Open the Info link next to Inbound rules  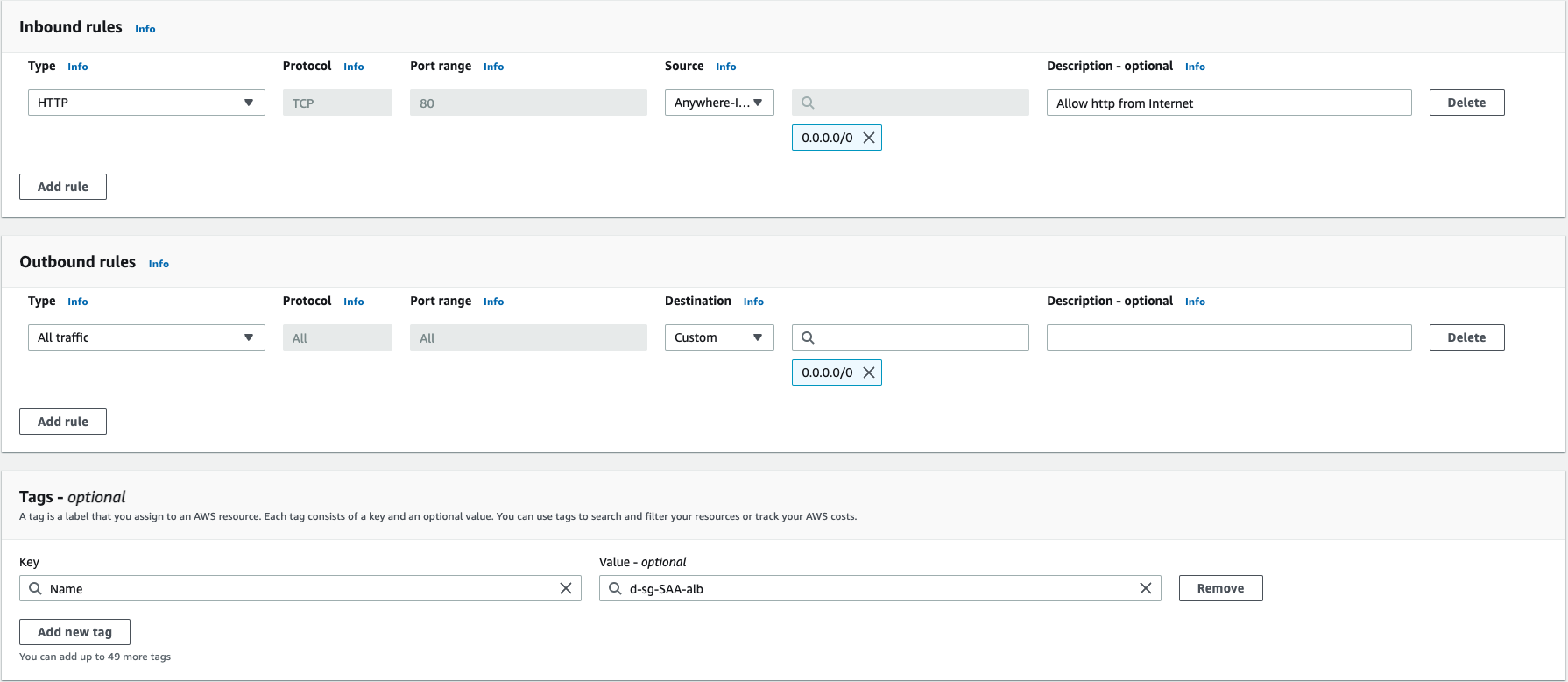point(145,29)
